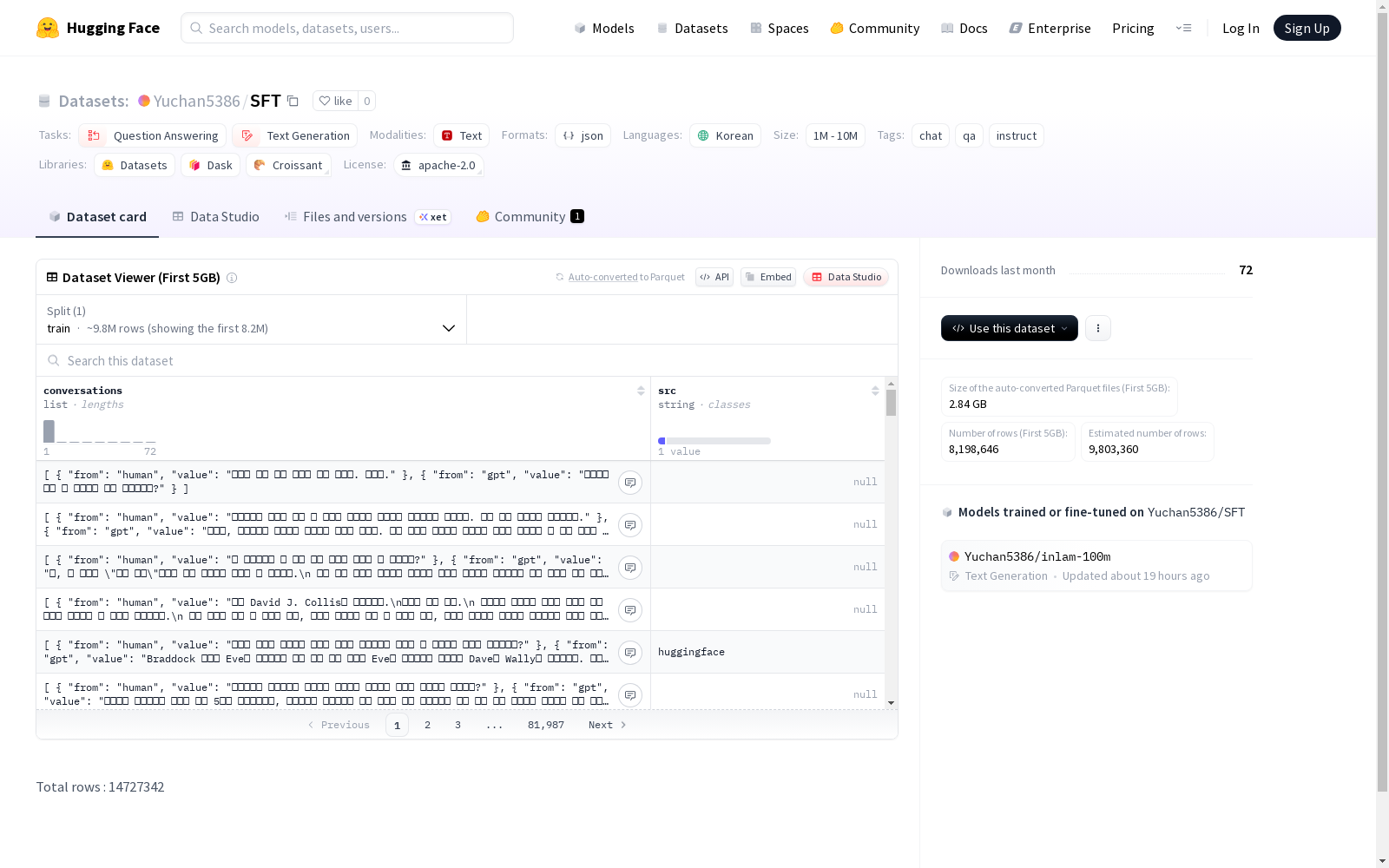Click the Auto-converted to Parquet link
The height and width of the screenshot is (868, 1389).
coord(626,277)
